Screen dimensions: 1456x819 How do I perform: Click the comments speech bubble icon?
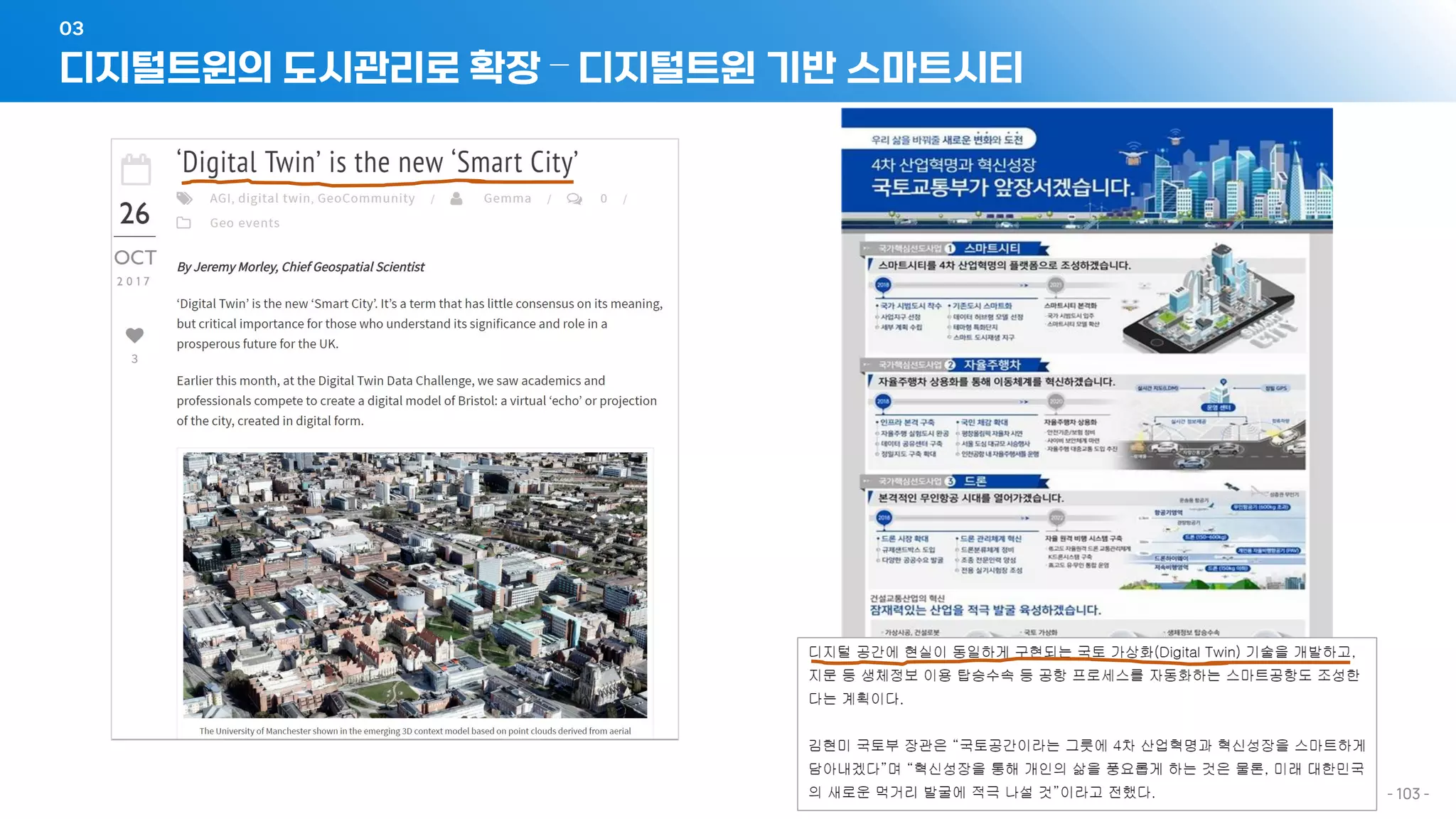pyautogui.click(x=574, y=199)
